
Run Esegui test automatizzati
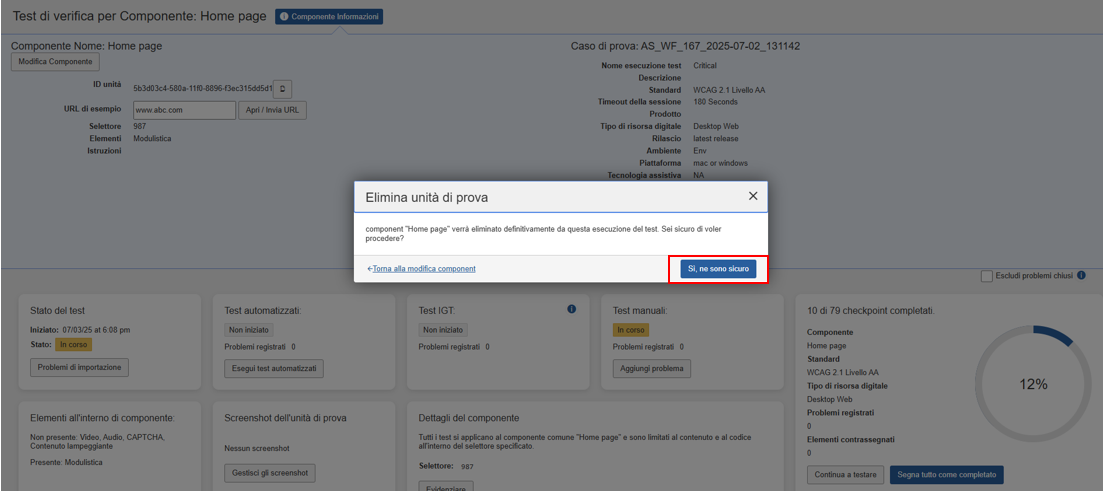tap(274, 368)
